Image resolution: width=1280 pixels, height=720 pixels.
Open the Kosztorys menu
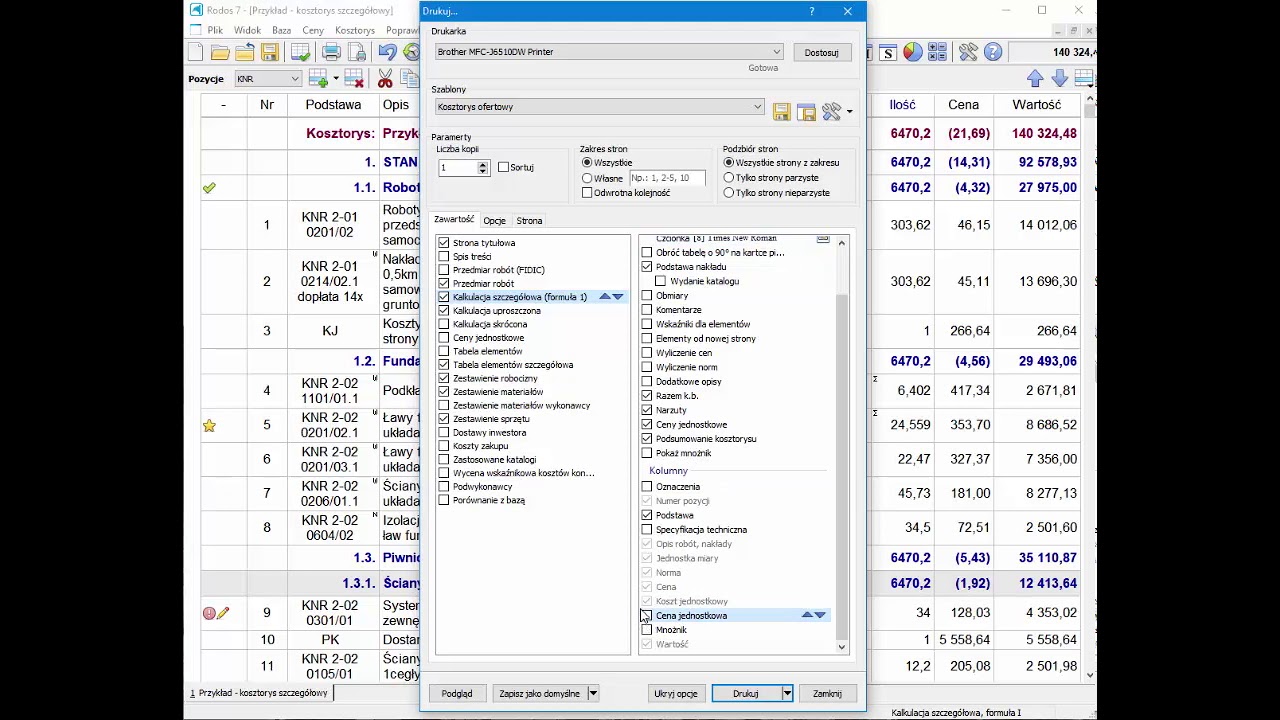[x=355, y=30]
